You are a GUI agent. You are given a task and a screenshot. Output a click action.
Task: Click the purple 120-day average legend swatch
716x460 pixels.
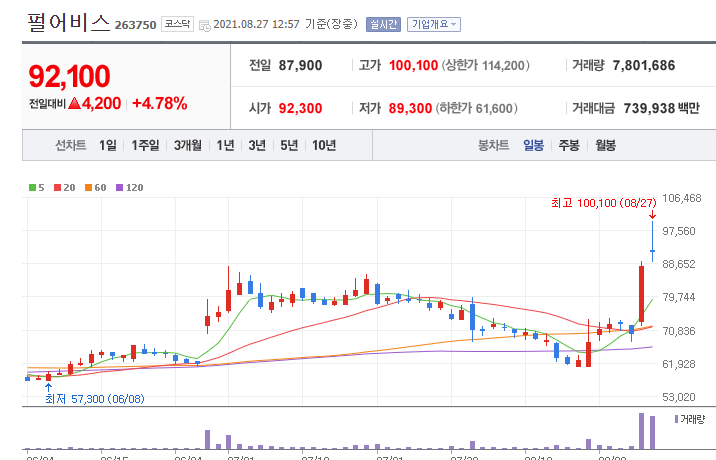120,187
